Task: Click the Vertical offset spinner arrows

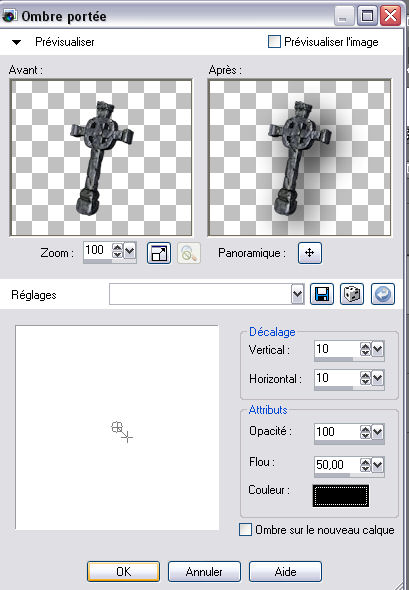Action: (365, 349)
